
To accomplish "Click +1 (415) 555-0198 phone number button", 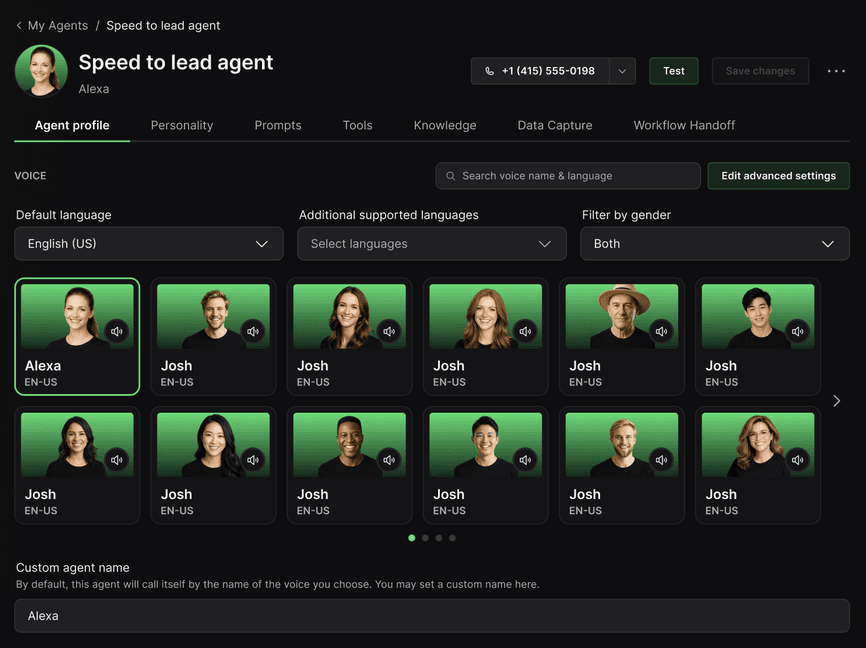I will click(x=540, y=71).
